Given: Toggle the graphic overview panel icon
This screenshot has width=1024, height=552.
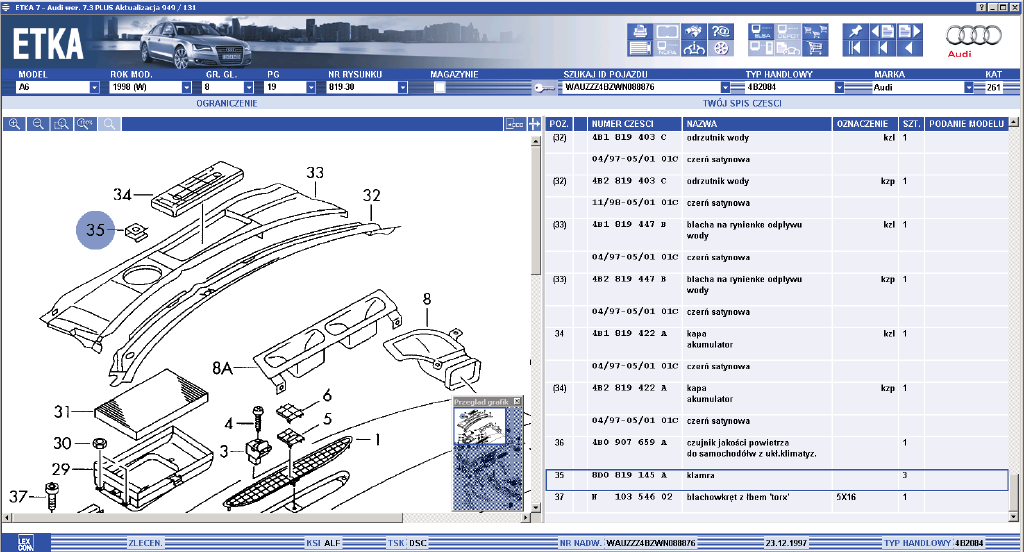Looking at the screenshot, I should coord(515,124).
